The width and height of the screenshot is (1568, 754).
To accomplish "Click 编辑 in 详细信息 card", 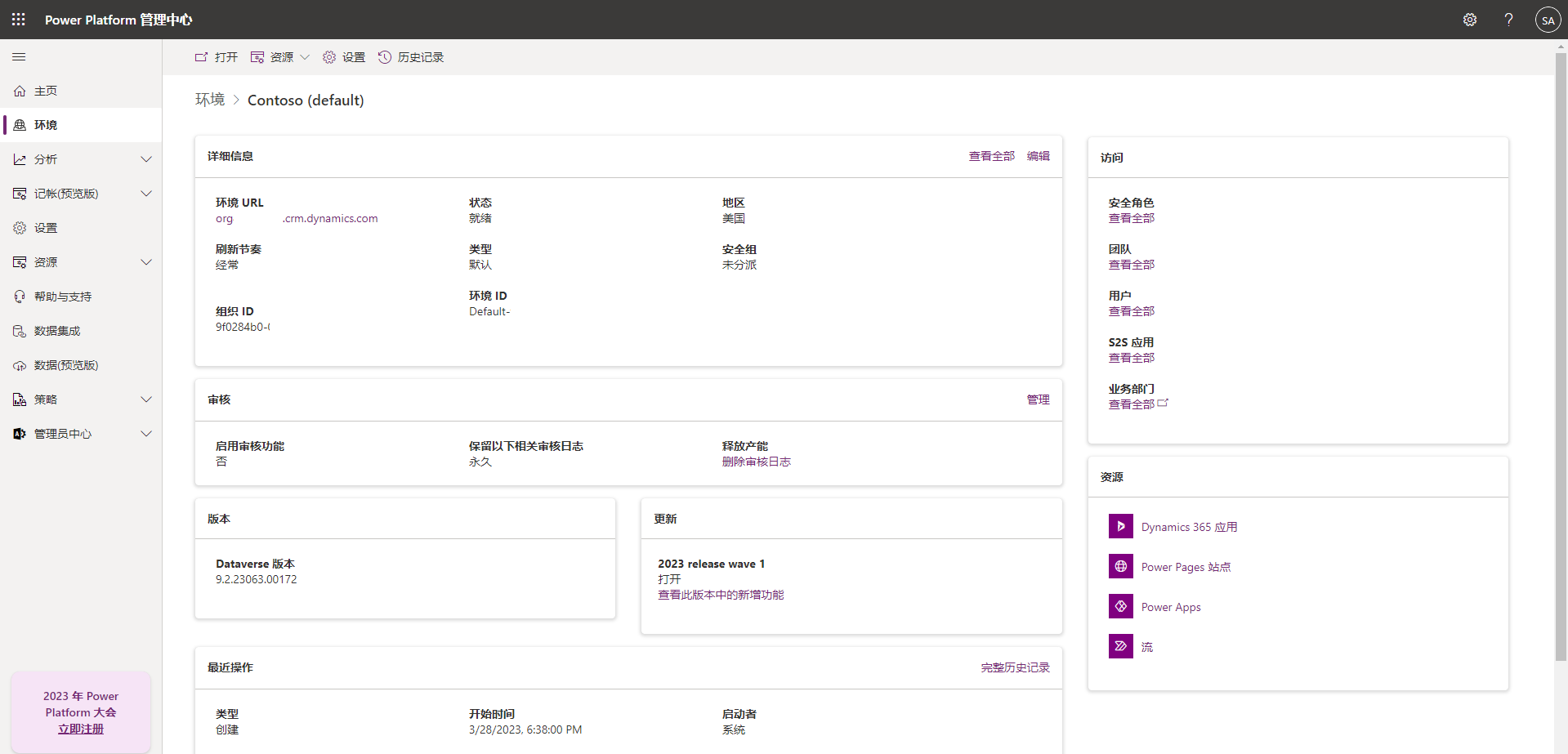I will point(1039,156).
